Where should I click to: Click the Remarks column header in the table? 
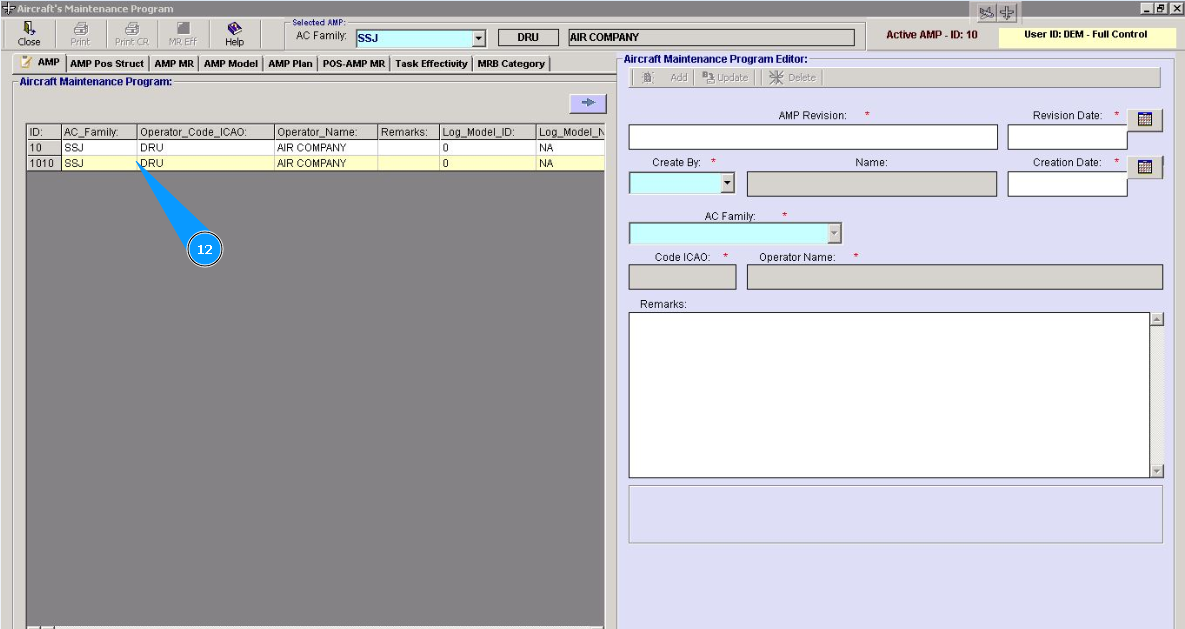408,132
